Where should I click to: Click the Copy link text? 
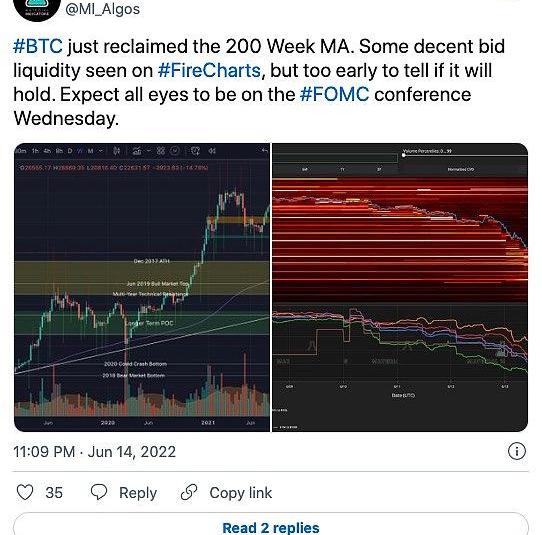[241, 492]
